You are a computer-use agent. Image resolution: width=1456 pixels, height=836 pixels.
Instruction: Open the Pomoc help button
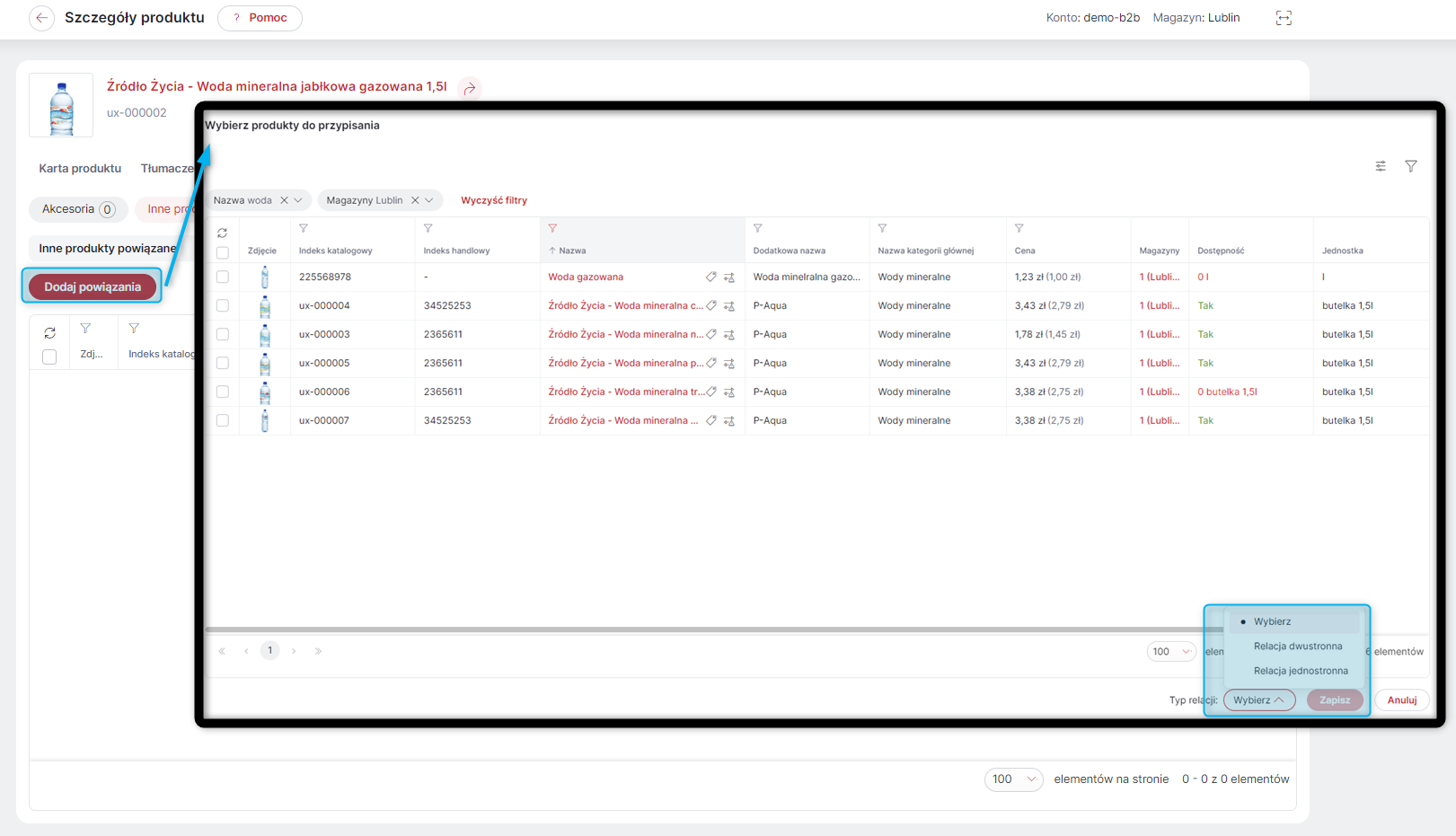(260, 18)
